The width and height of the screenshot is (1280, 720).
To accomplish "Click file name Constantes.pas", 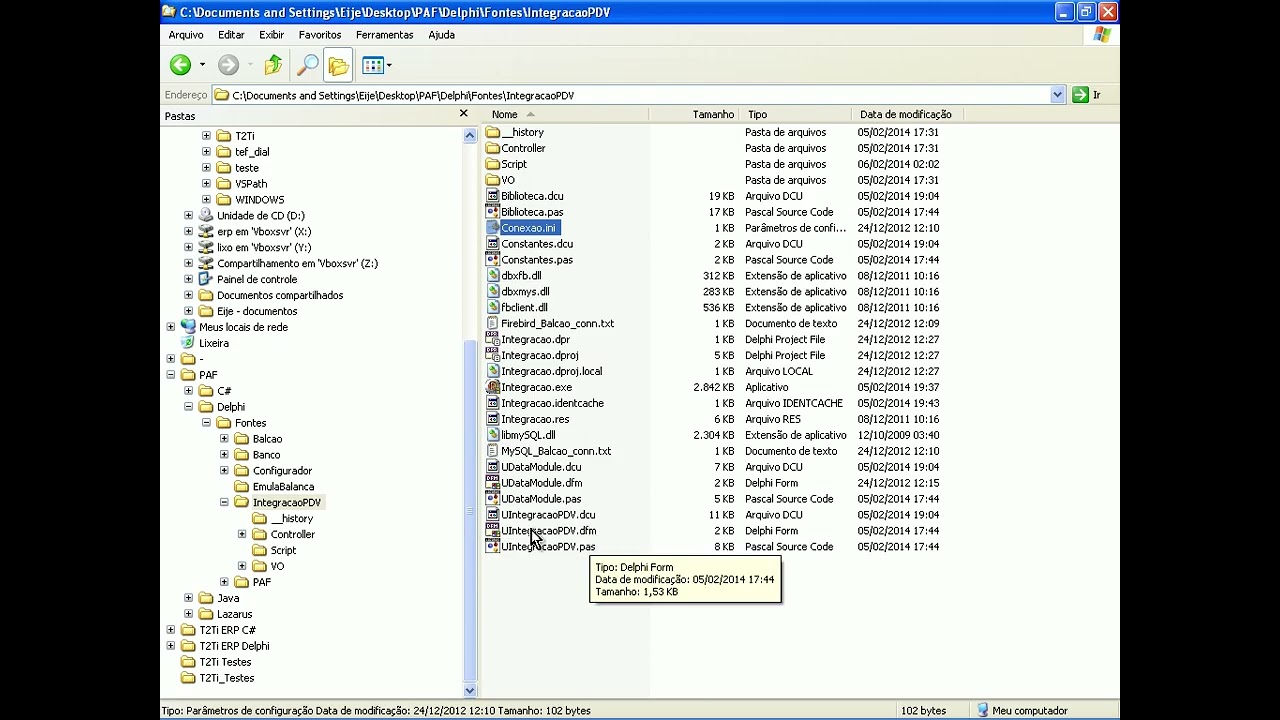I will (537, 260).
